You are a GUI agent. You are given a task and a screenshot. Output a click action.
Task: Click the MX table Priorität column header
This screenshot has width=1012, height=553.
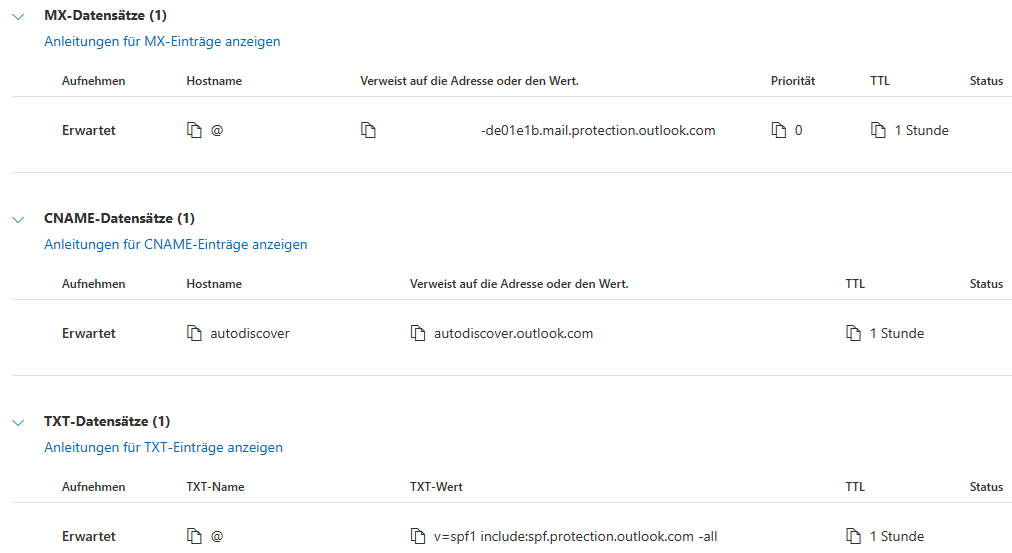pyautogui.click(x=792, y=81)
